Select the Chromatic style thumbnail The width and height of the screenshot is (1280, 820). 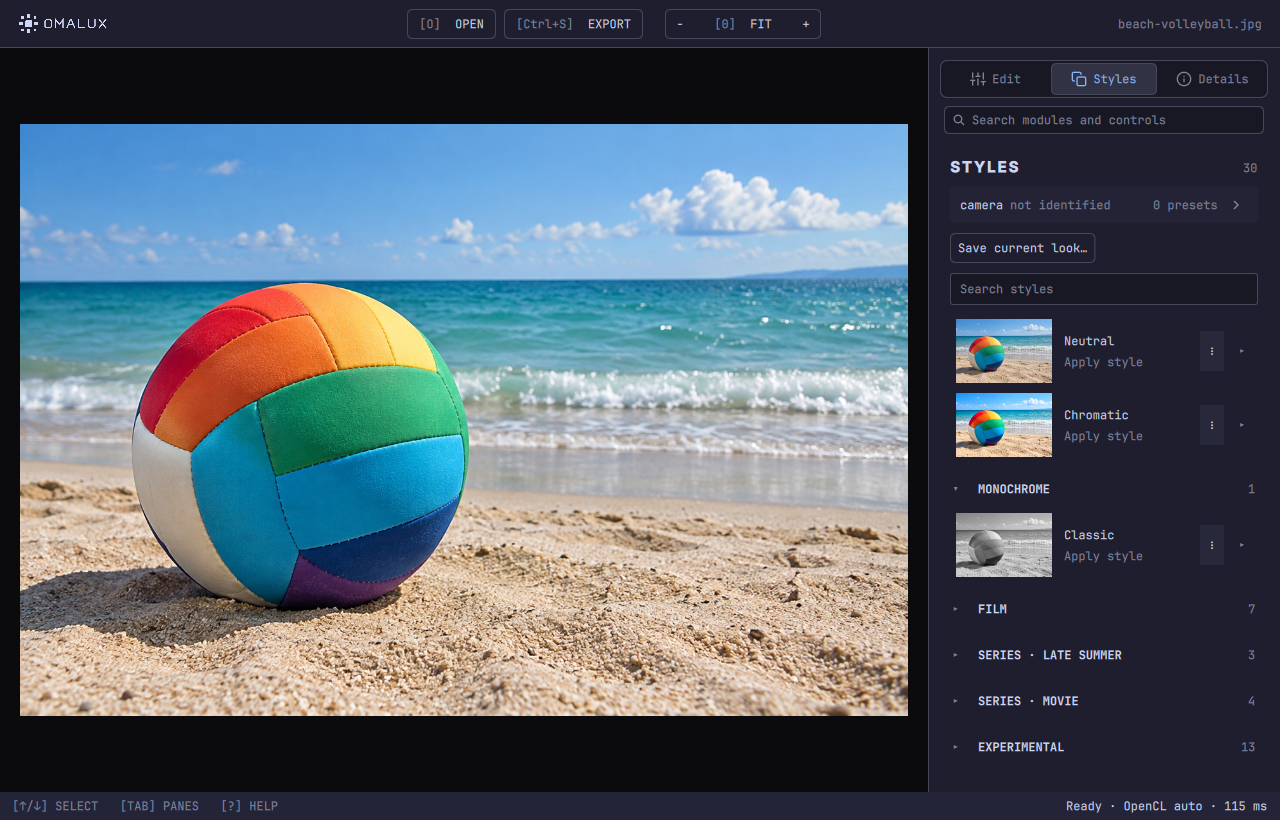(x=1004, y=425)
